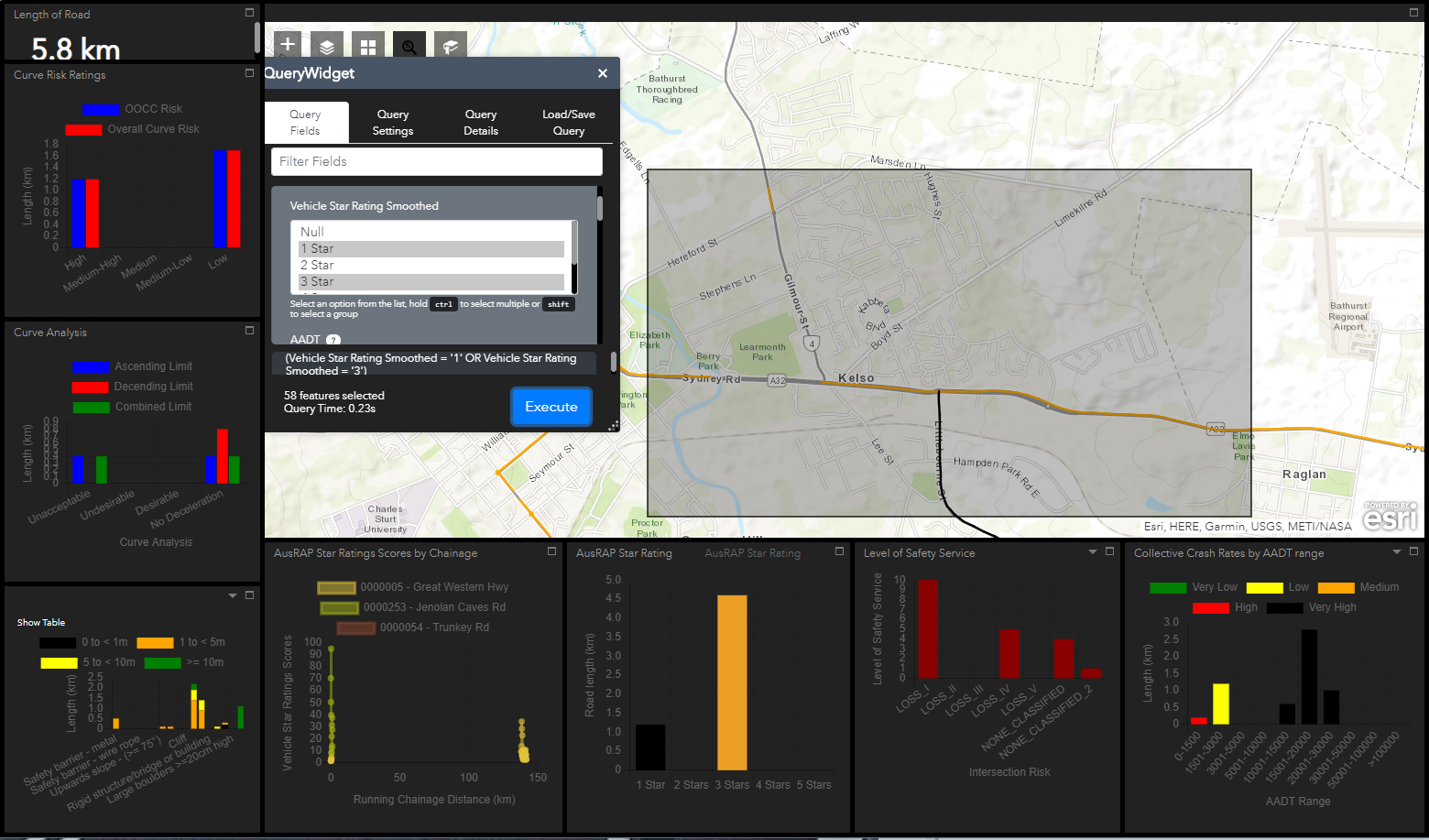1429x840 pixels.
Task: Click the red High legend swatch
Action: tap(1210, 608)
